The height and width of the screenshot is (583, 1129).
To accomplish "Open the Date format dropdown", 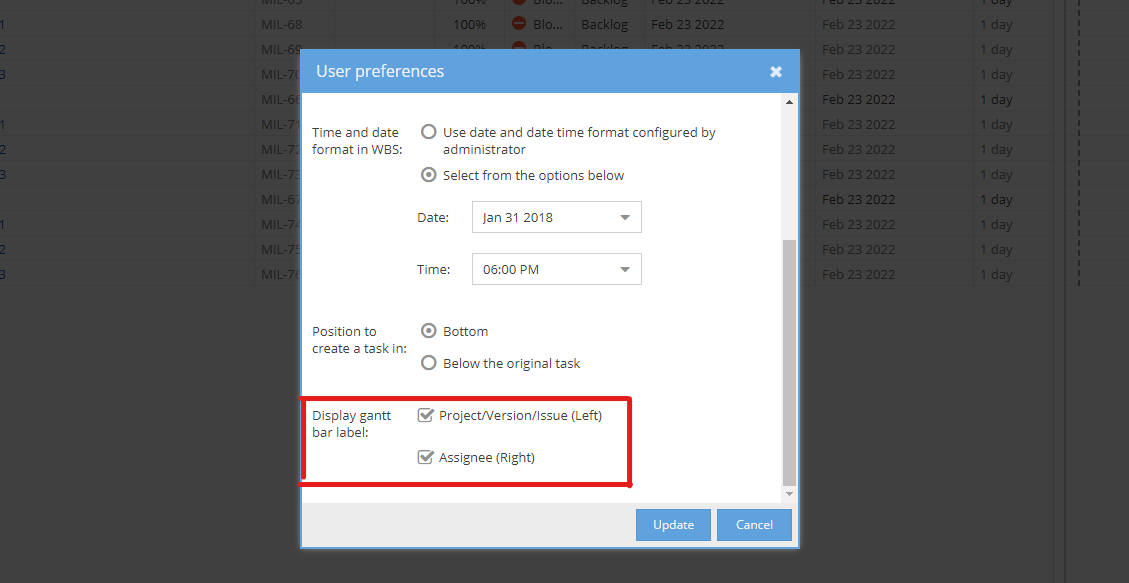I will point(556,217).
